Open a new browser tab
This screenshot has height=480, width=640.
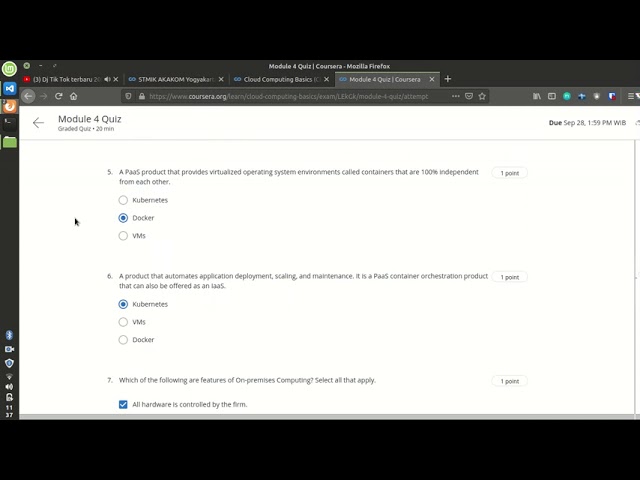coord(448,79)
